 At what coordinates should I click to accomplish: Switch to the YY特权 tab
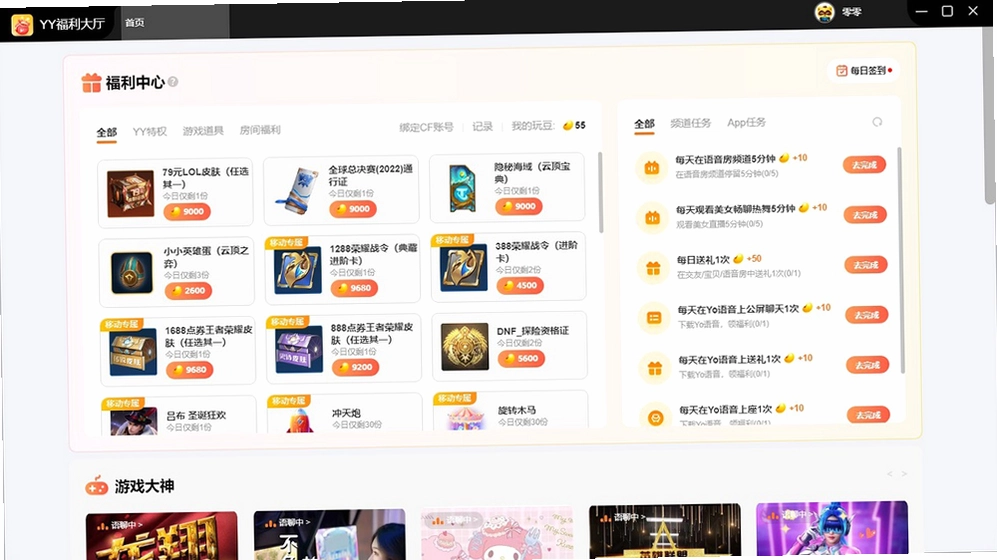click(x=149, y=132)
